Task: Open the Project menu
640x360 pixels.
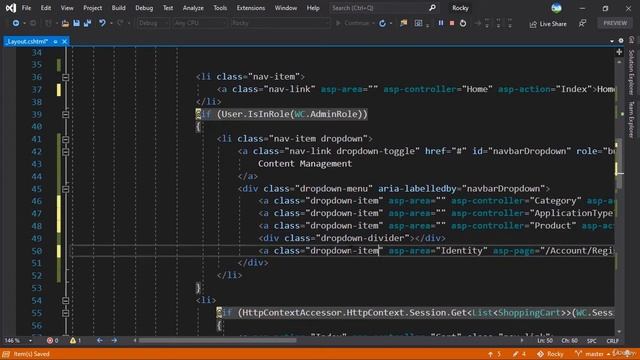Action: coord(93,8)
